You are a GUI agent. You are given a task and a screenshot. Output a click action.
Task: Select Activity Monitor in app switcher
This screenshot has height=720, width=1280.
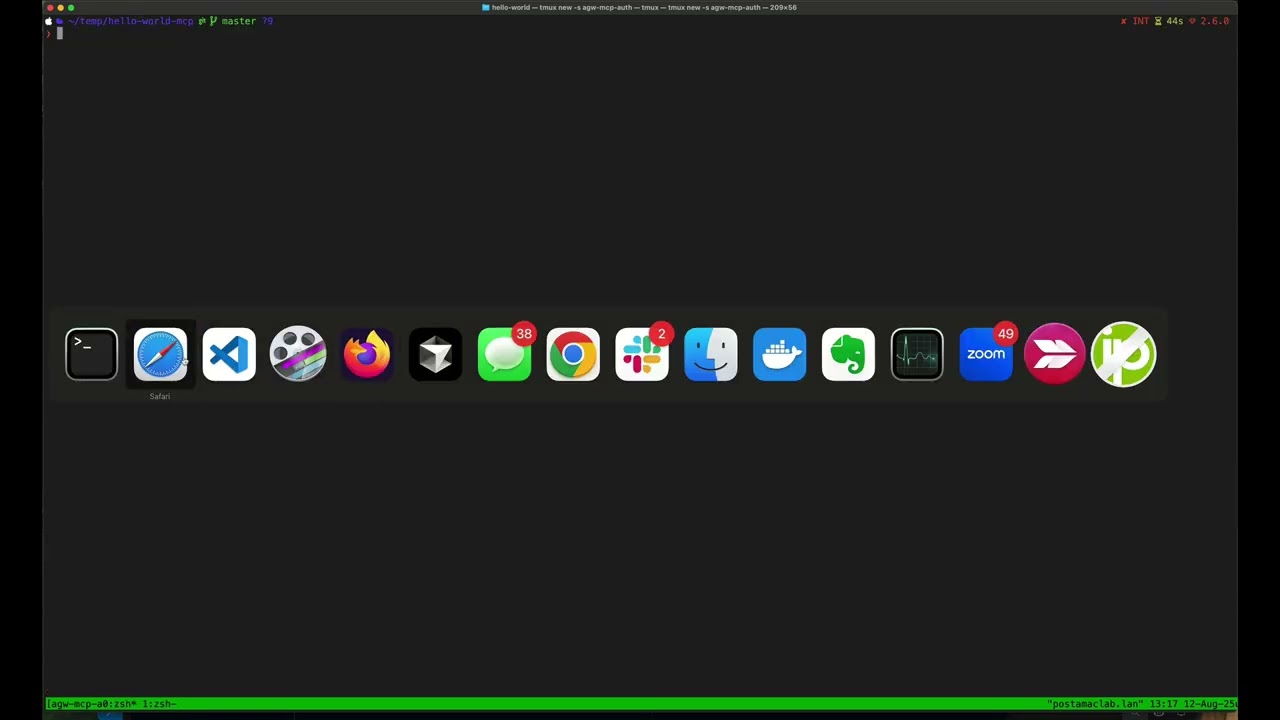click(917, 354)
